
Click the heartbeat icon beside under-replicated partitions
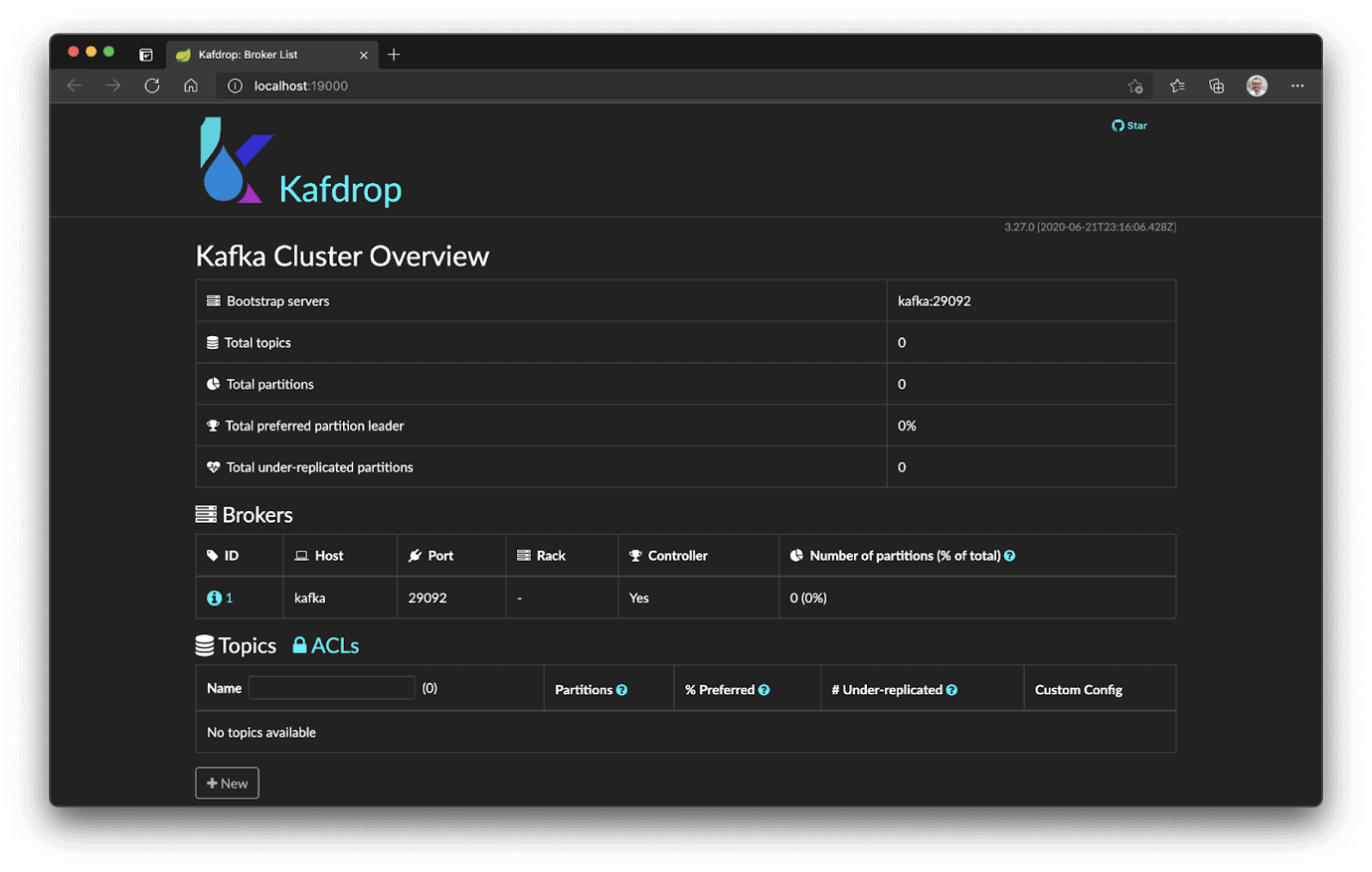(x=213, y=467)
